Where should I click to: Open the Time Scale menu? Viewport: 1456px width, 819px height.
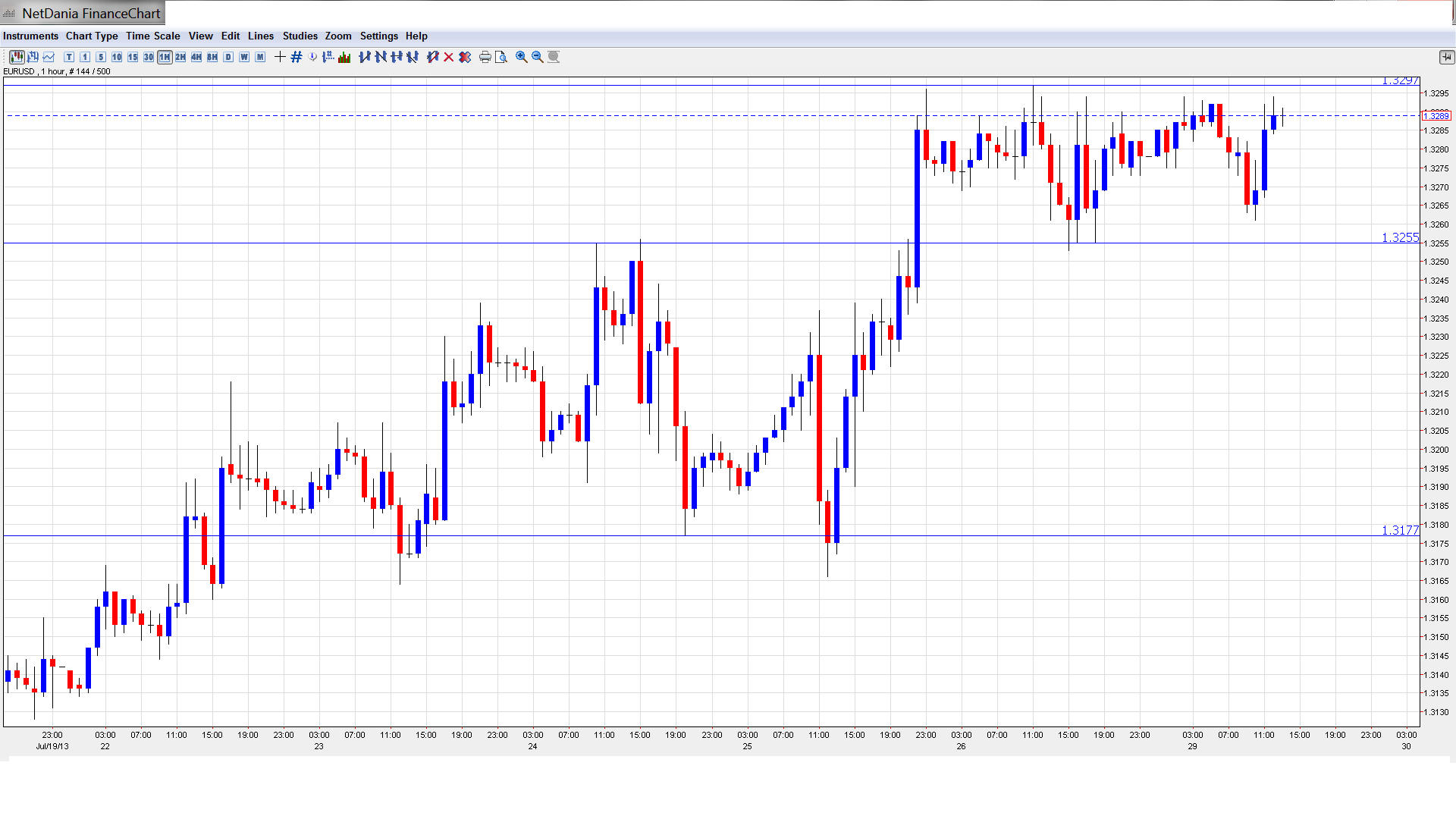(x=152, y=36)
